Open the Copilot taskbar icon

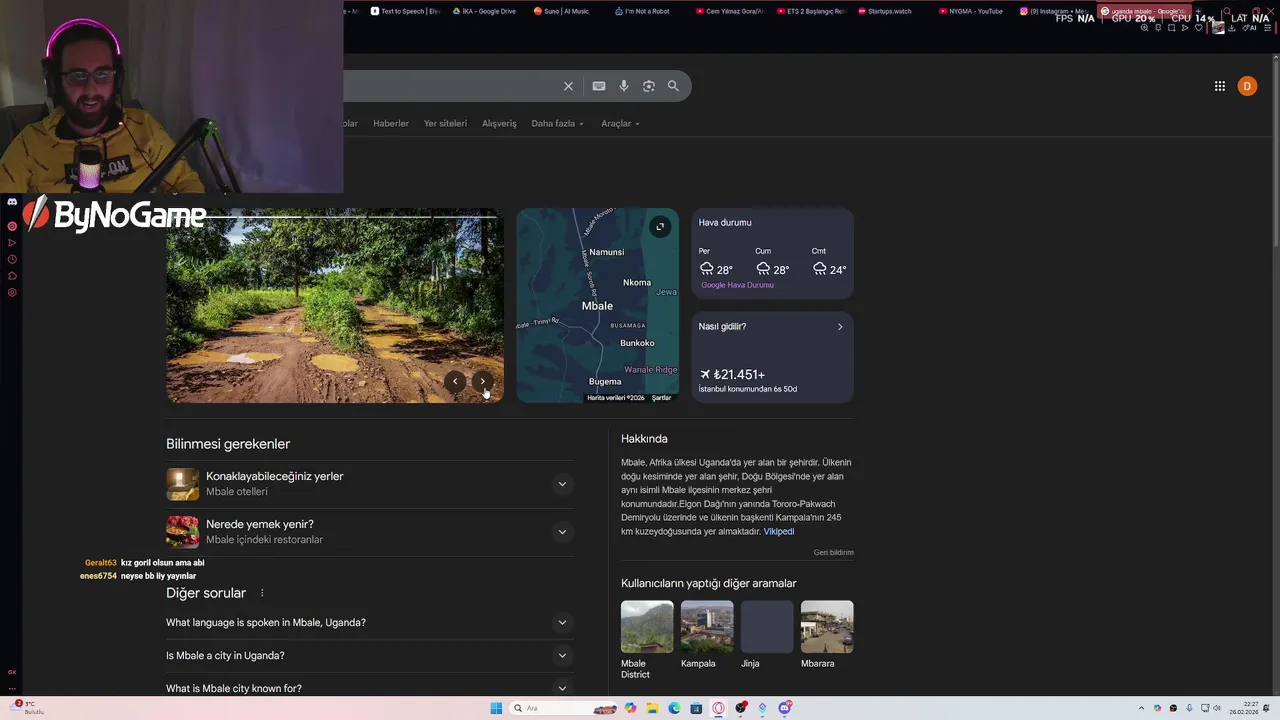[630, 708]
